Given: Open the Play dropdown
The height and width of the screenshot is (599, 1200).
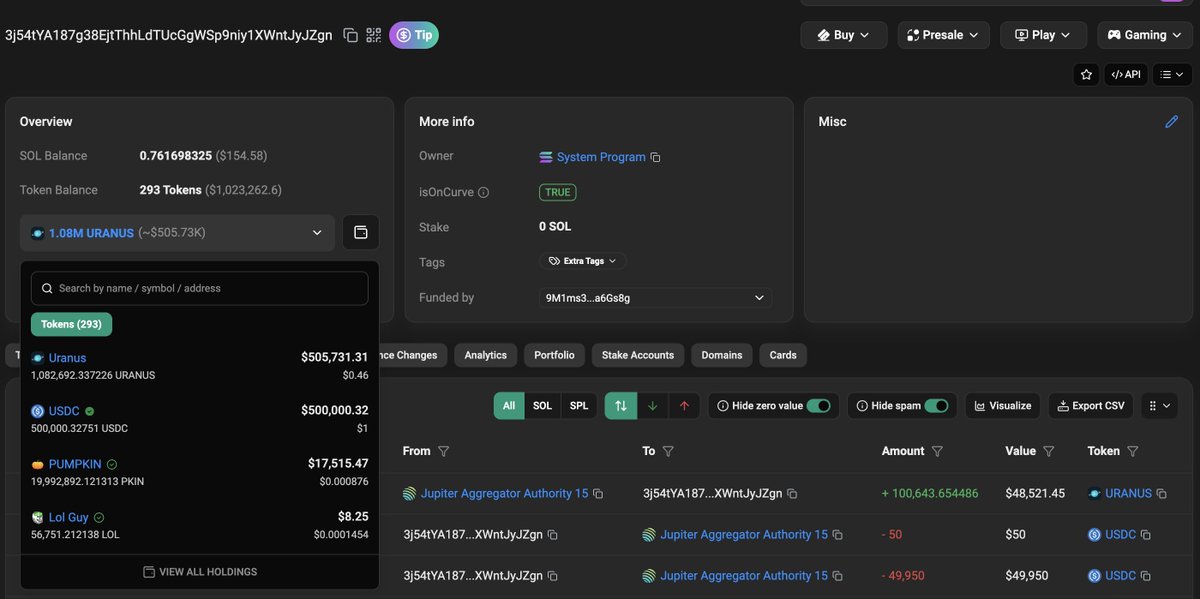Looking at the screenshot, I should pos(1043,35).
